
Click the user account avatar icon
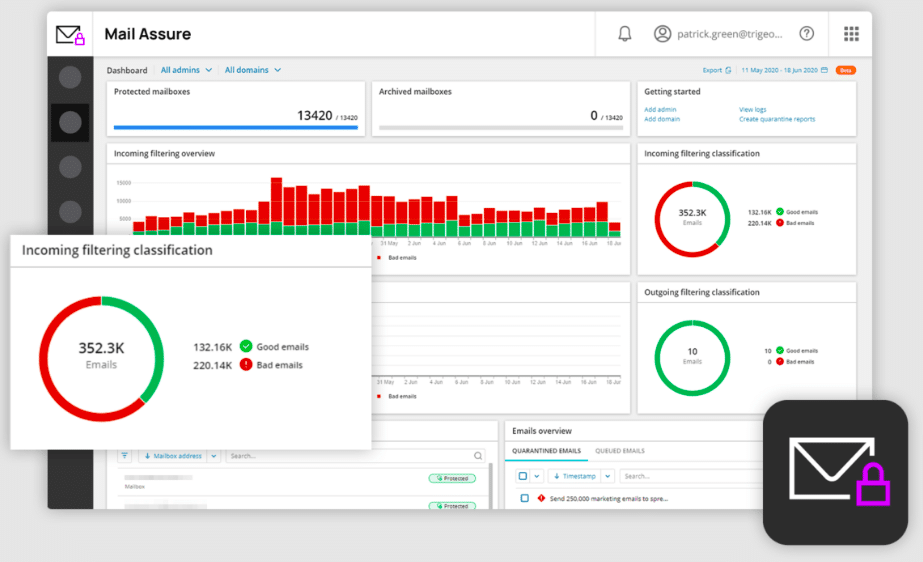[662, 34]
